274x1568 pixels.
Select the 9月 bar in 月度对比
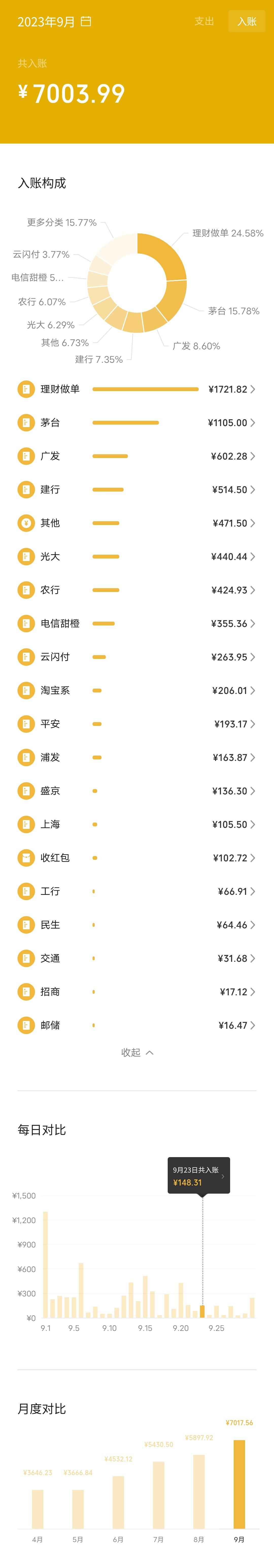(239, 1484)
